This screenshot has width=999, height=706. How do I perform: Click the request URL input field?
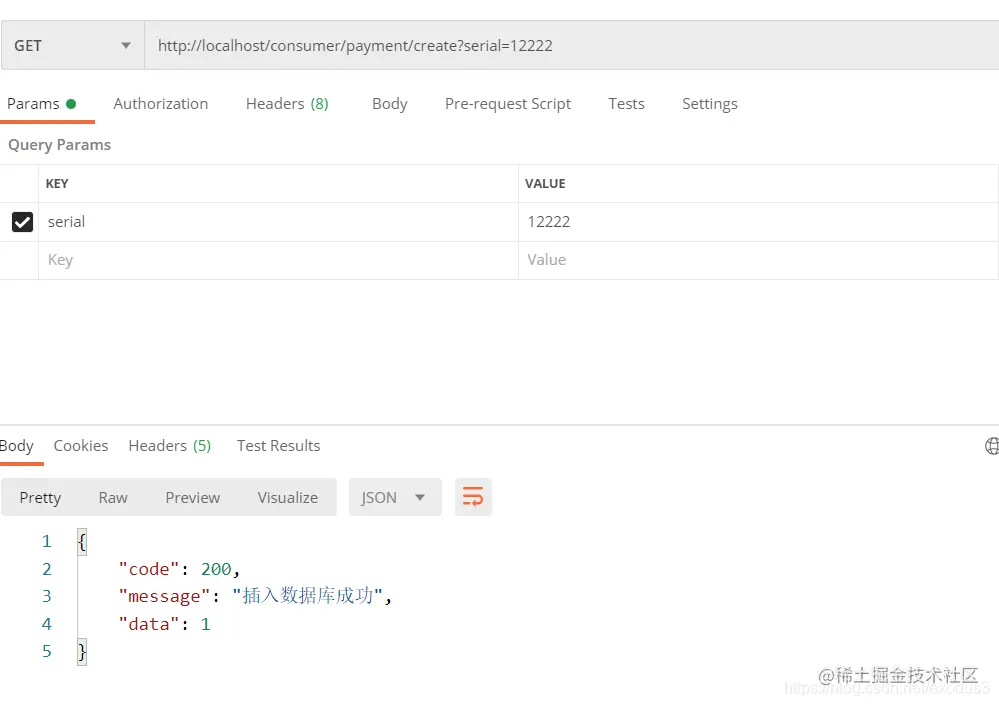pyautogui.click(x=571, y=45)
